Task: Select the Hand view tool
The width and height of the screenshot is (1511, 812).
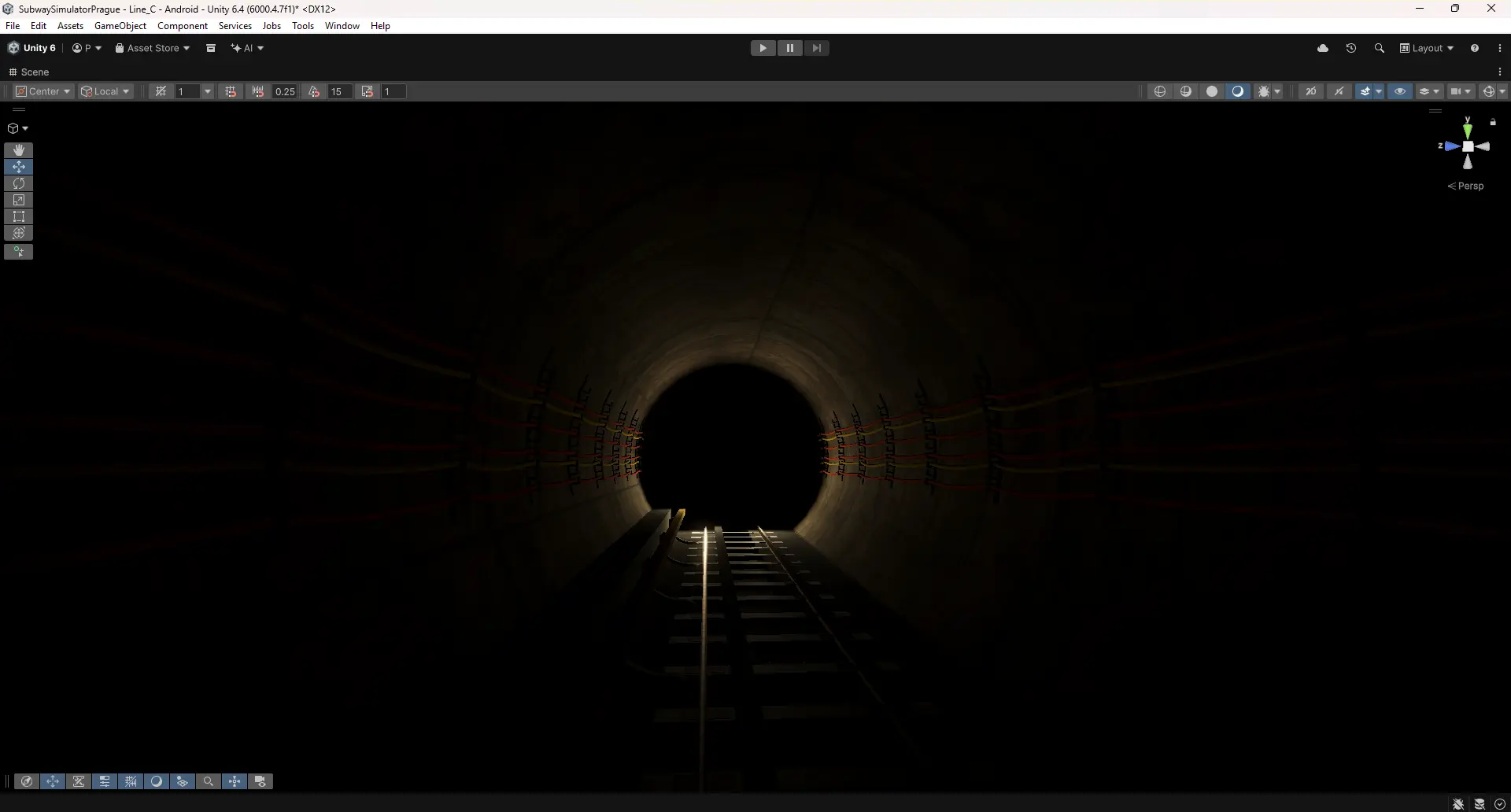Action: coord(19,149)
